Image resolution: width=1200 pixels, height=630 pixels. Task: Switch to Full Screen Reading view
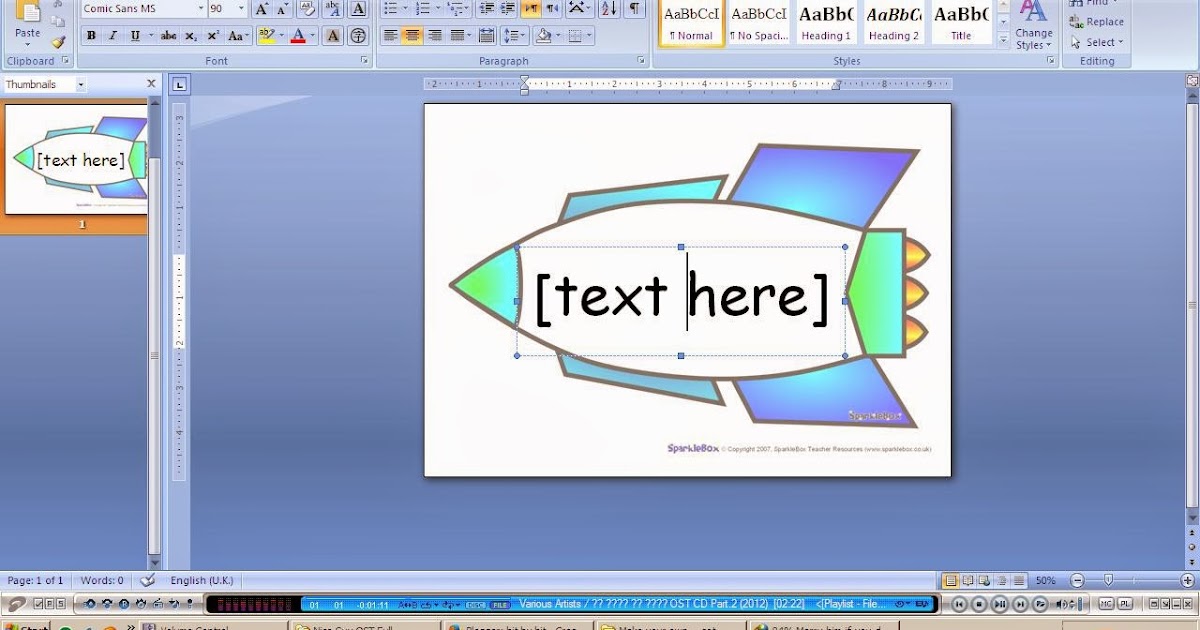[968, 580]
